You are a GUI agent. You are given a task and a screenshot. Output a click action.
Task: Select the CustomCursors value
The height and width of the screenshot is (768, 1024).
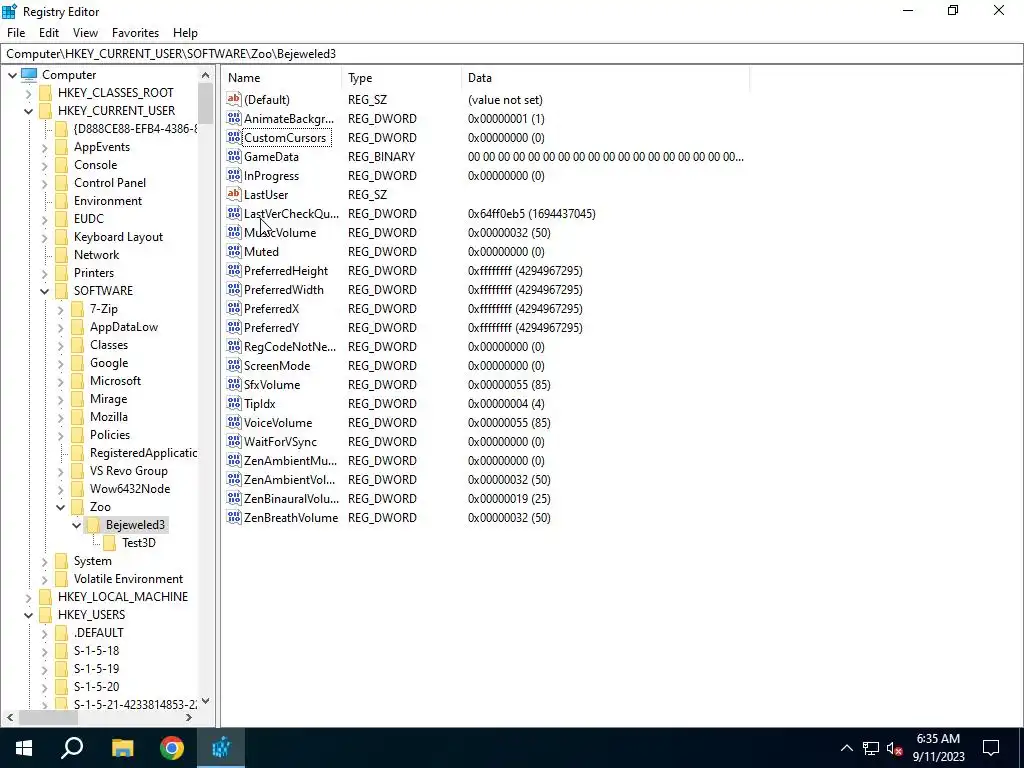pos(284,137)
